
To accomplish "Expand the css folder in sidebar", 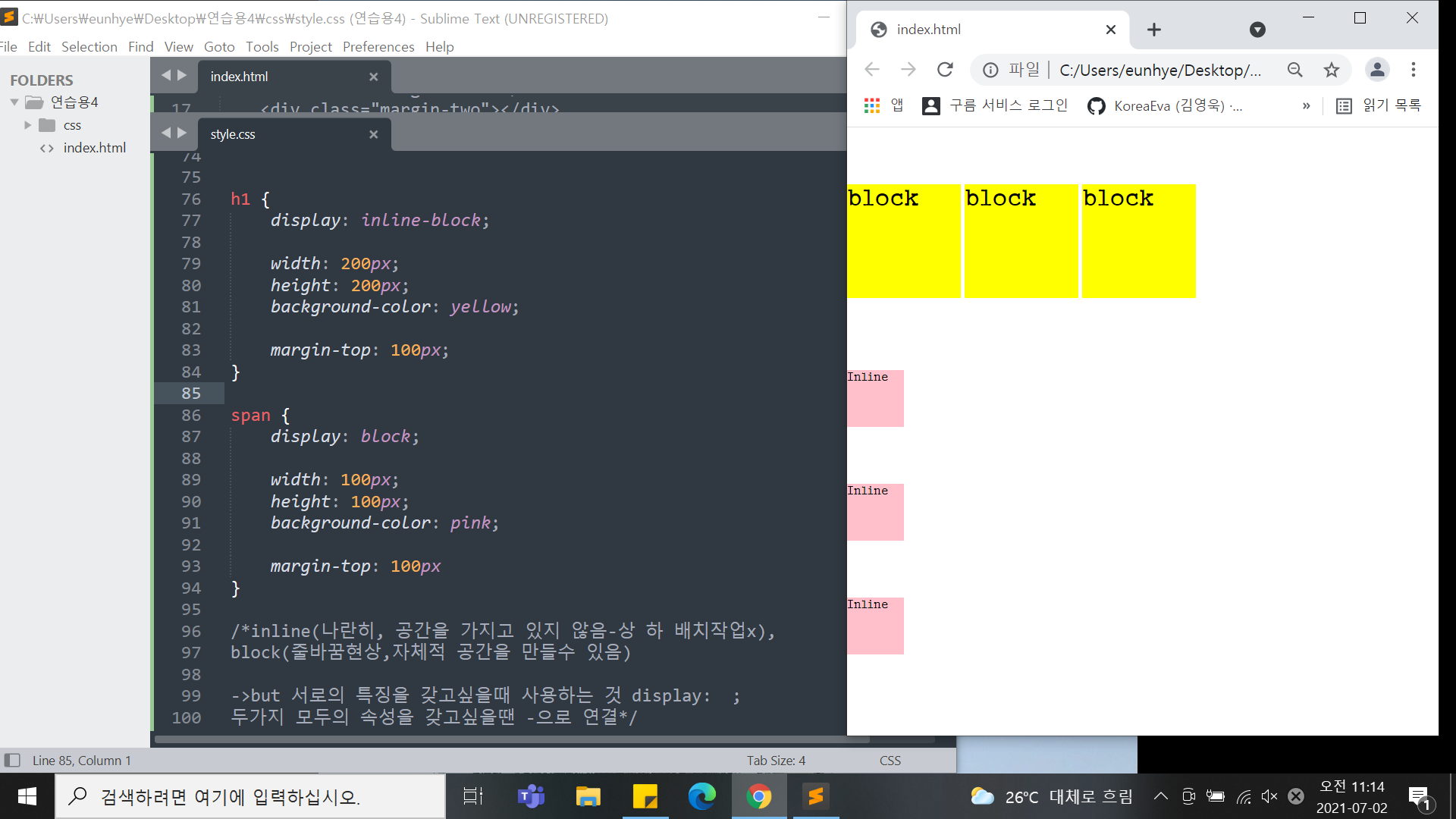I will (x=28, y=125).
